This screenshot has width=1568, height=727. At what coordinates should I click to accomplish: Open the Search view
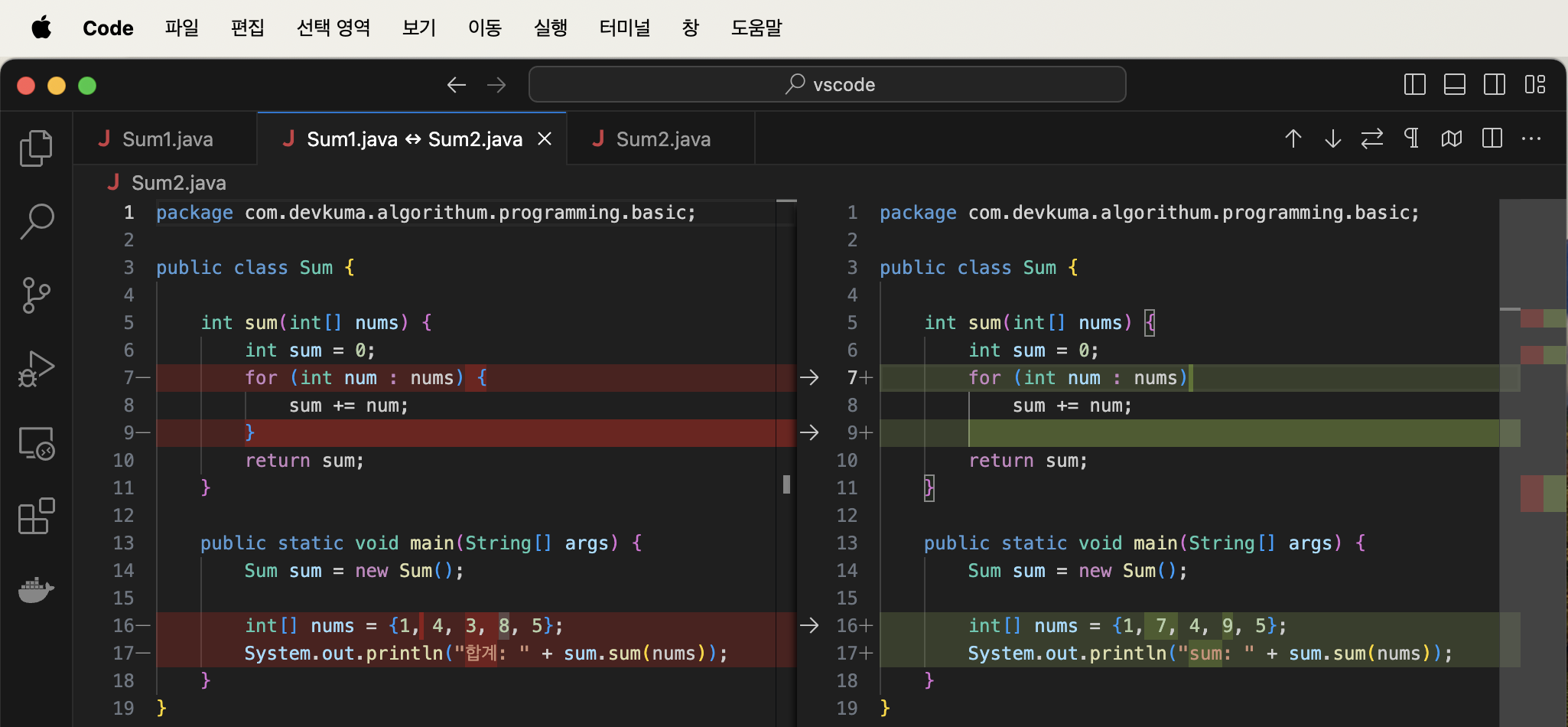click(36, 221)
